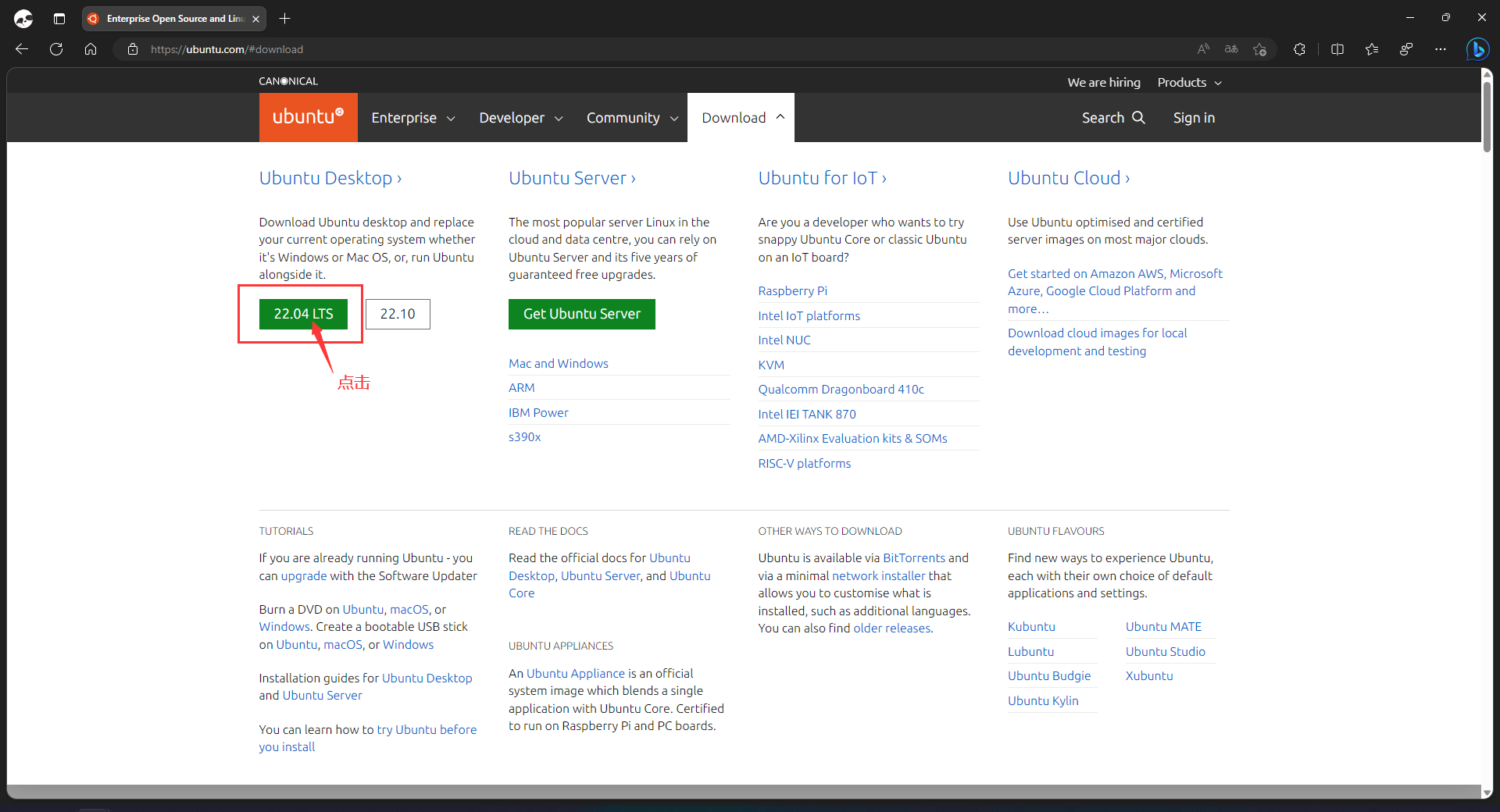This screenshot has height=812, width=1500.
Task: Click the scrollbar down arrow
Action: point(1487,792)
